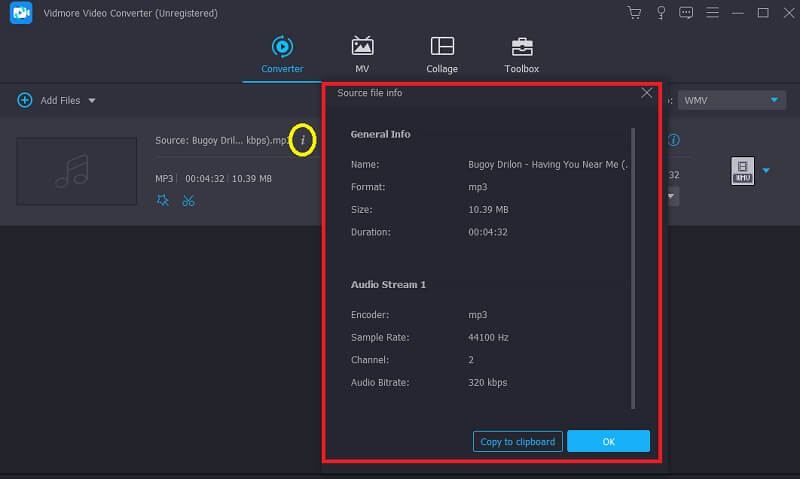Screen dimensions: 800x479
Task: Open the WMV convert-all format dropdown
Action: (x=731, y=100)
